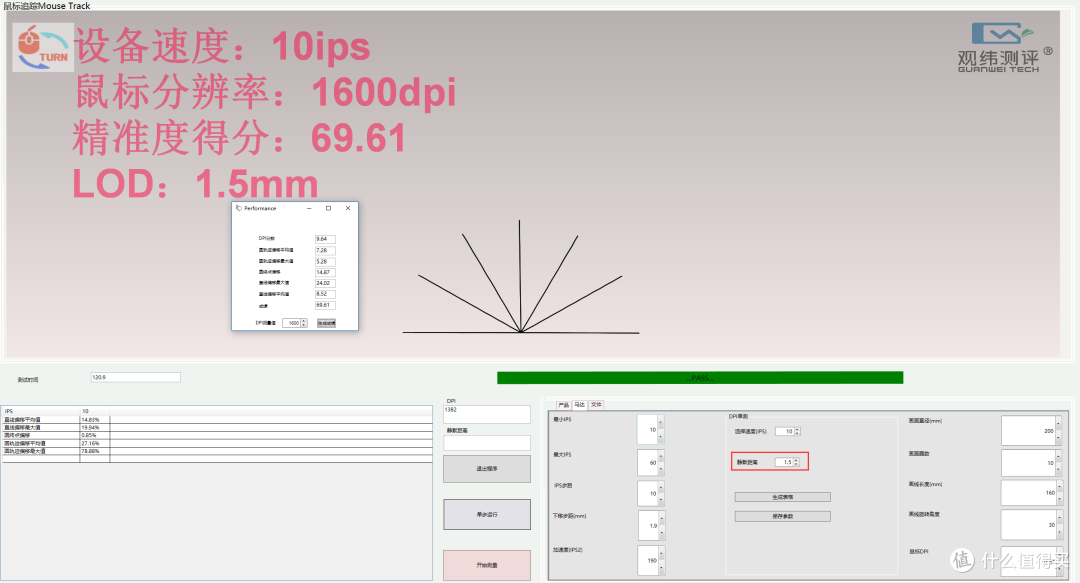
Task: Maximize the Performance window
Action: [x=328, y=208]
